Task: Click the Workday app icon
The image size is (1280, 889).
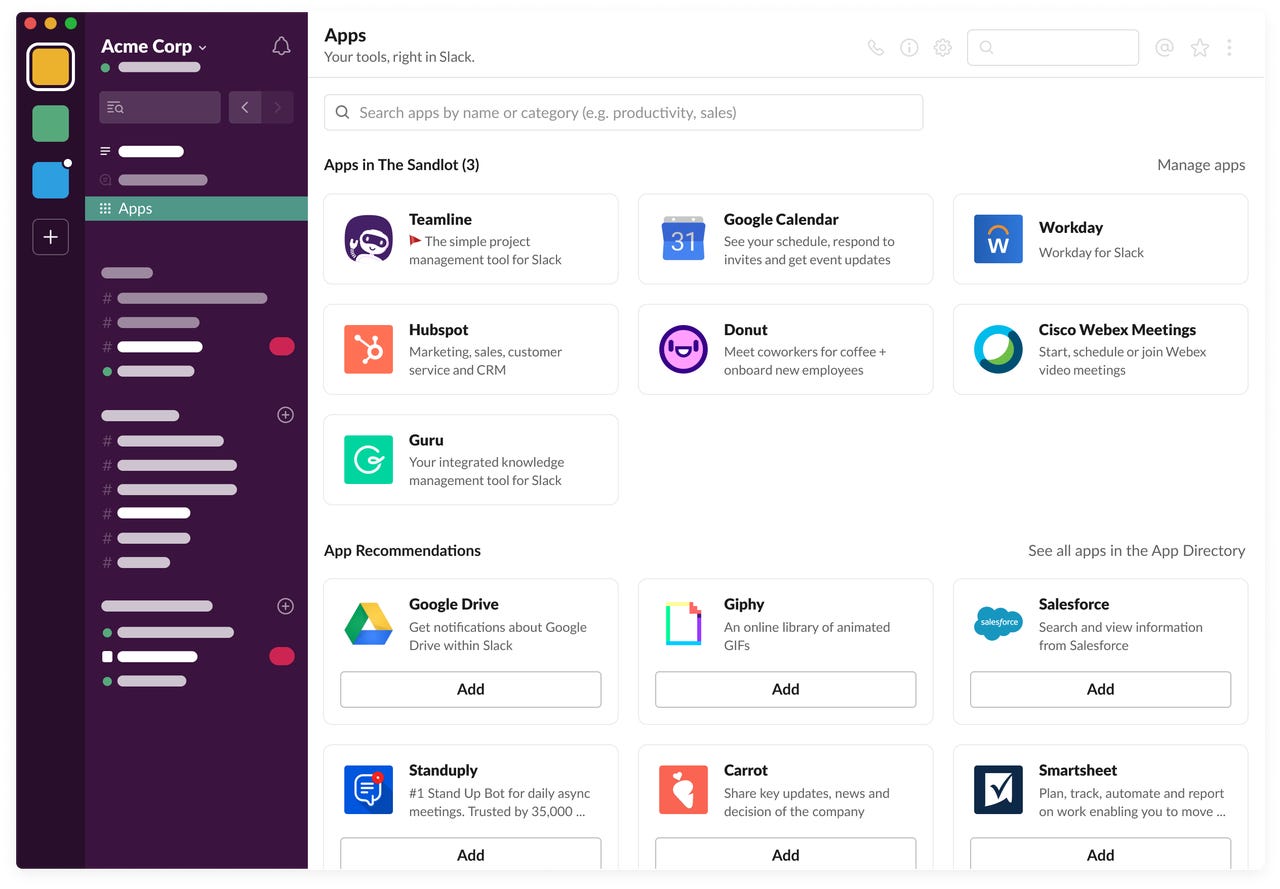Action: [998, 238]
